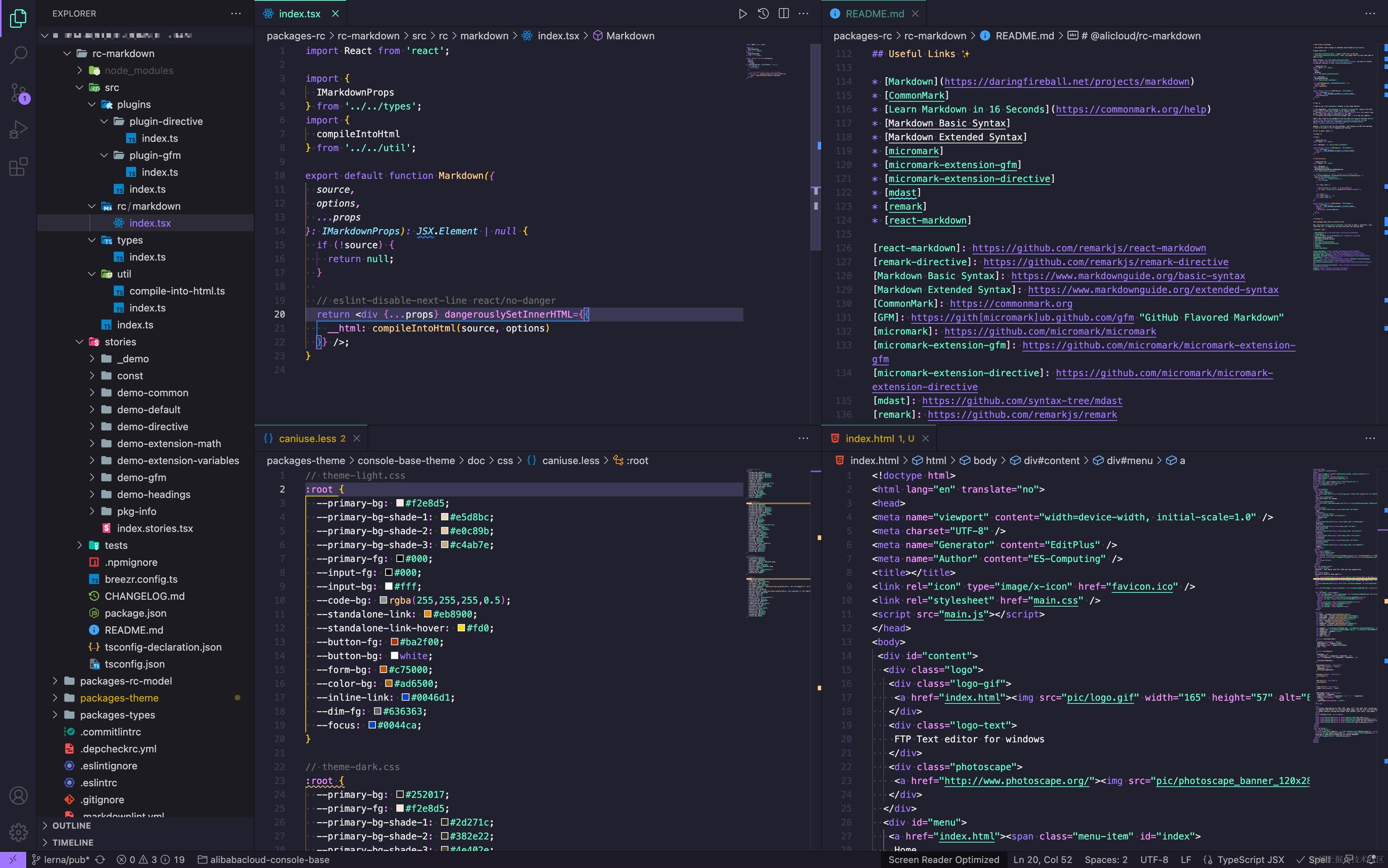The height and width of the screenshot is (868, 1388).
Task: Open the Manage gear icon
Action: [18, 832]
